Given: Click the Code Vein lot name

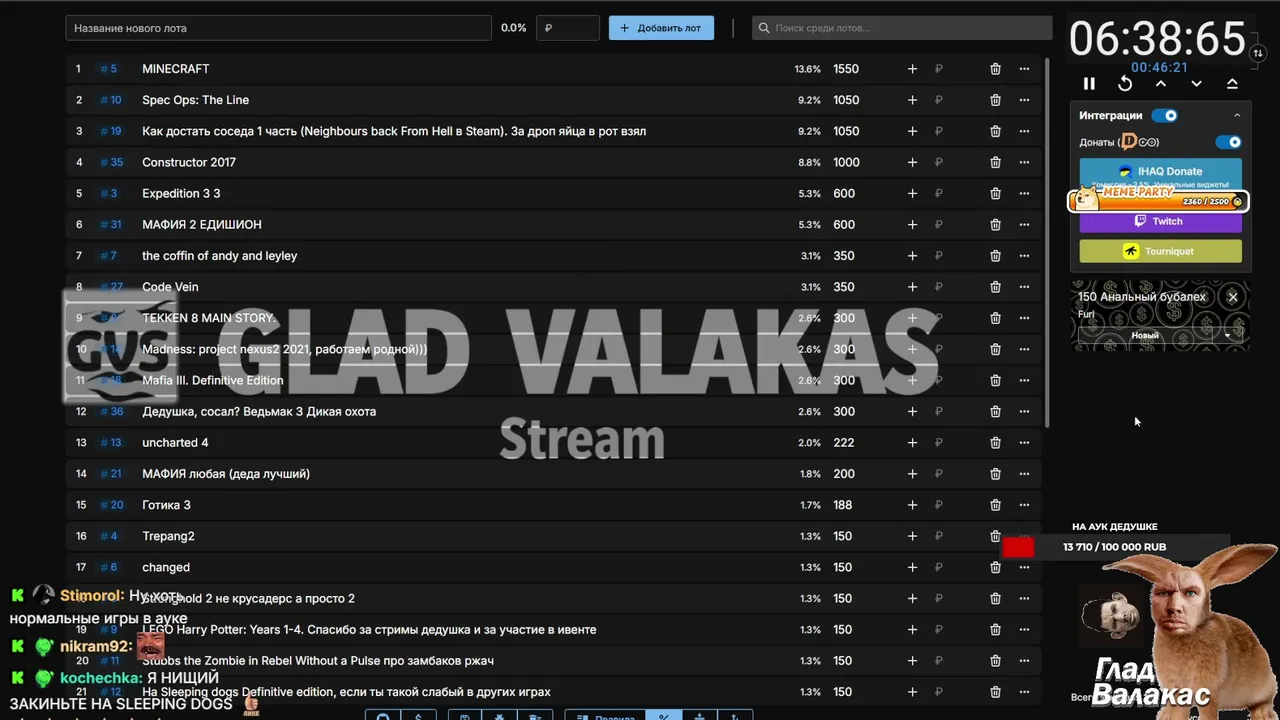Looking at the screenshot, I should click(170, 287).
